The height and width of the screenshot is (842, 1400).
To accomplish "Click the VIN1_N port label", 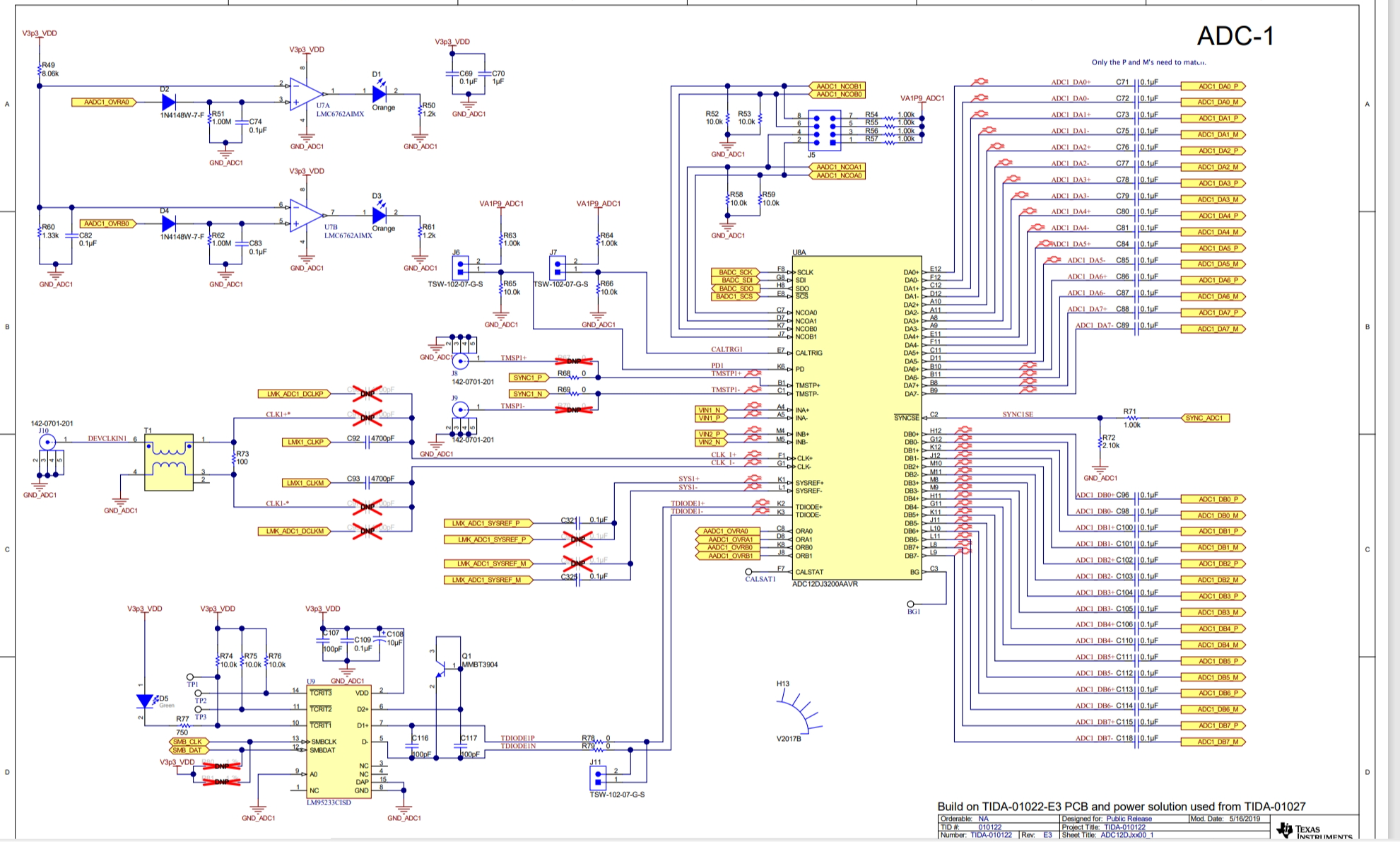I will (x=712, y=410).
